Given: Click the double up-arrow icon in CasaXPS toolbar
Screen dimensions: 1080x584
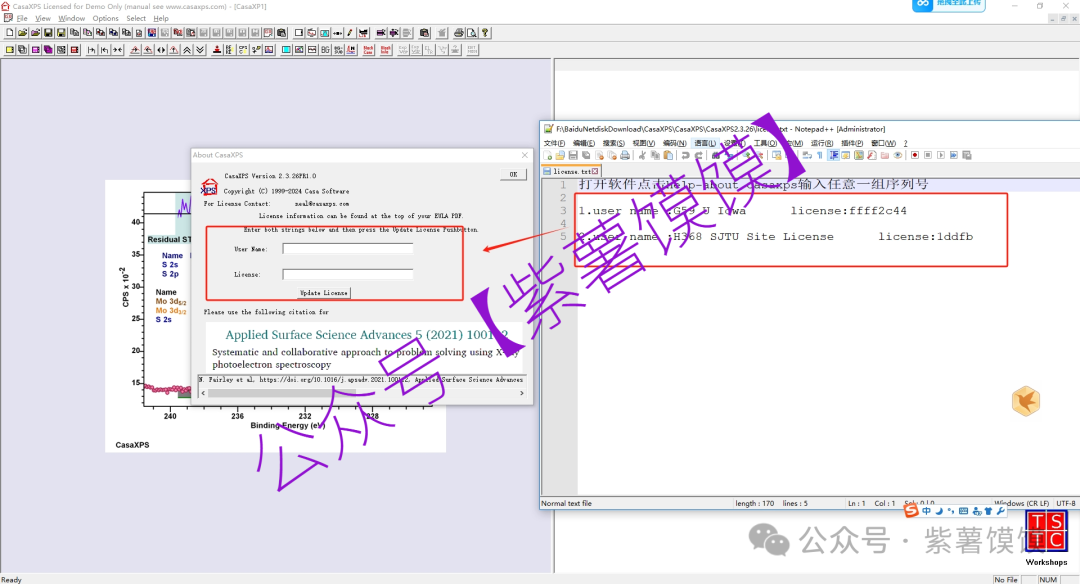Looking at the screenshot, I should click(187, 49).
